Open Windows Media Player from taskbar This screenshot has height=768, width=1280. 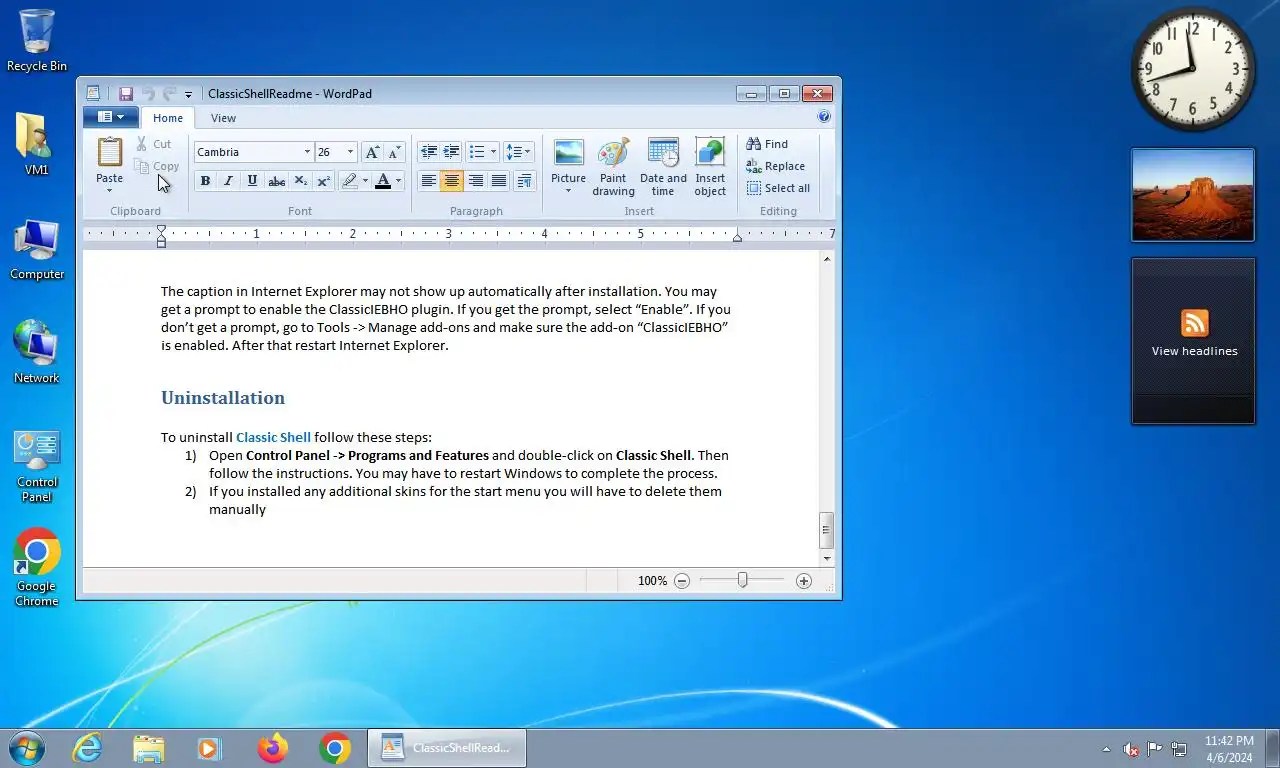[209, 748]
